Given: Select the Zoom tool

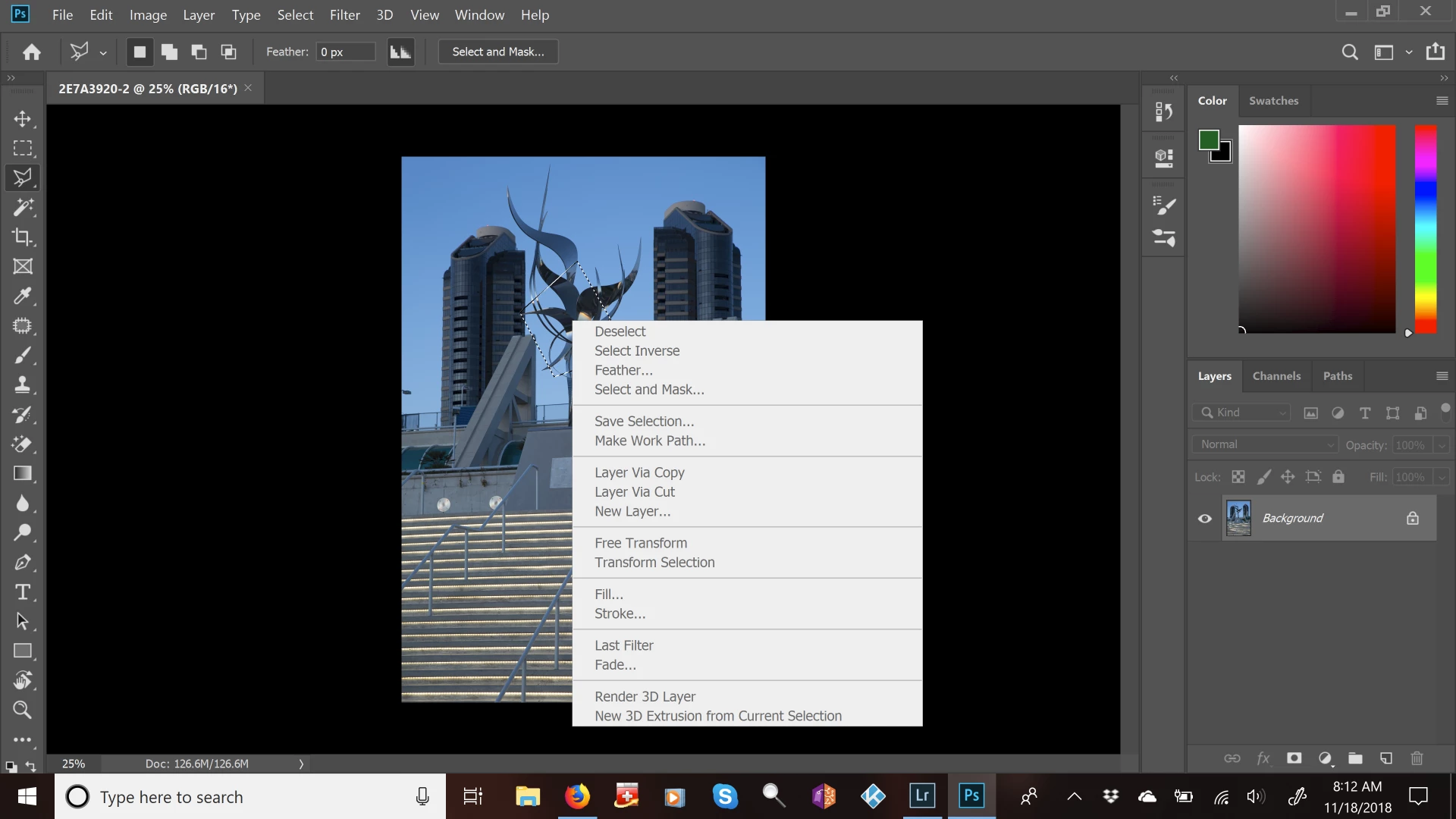Looking at the screenshot, I should click(x=23, y=710).
